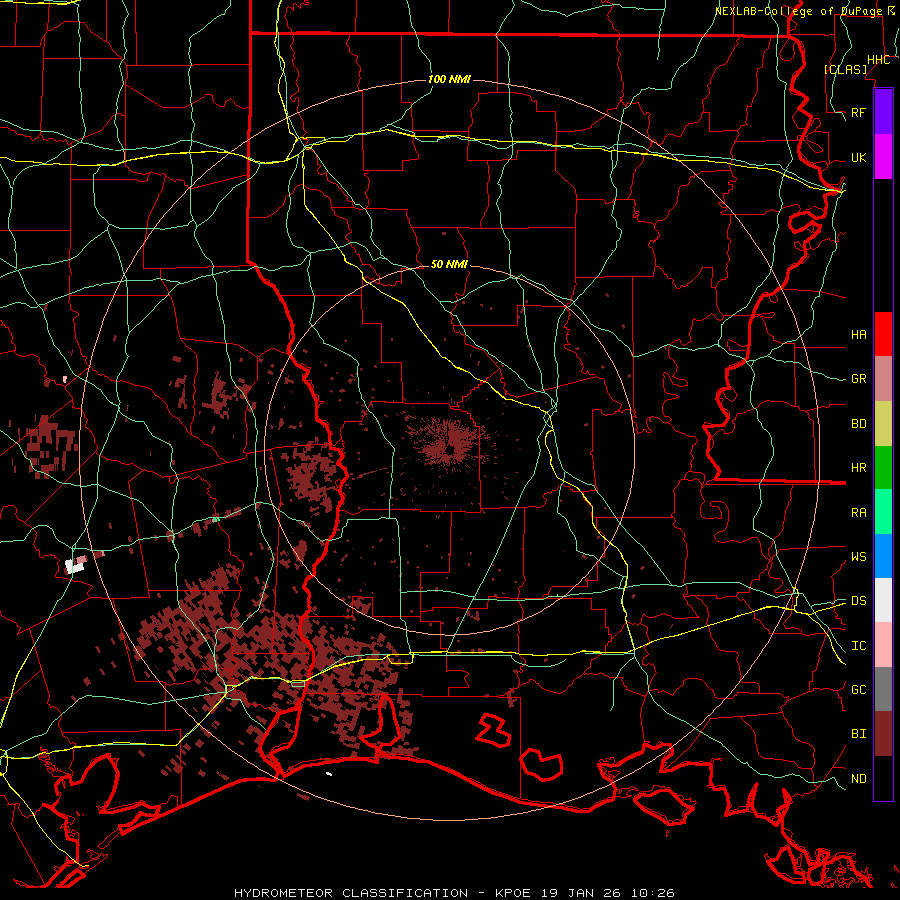Click the WS legend label
This screenshot has width=900, height=900.
(x=859, y=557)
